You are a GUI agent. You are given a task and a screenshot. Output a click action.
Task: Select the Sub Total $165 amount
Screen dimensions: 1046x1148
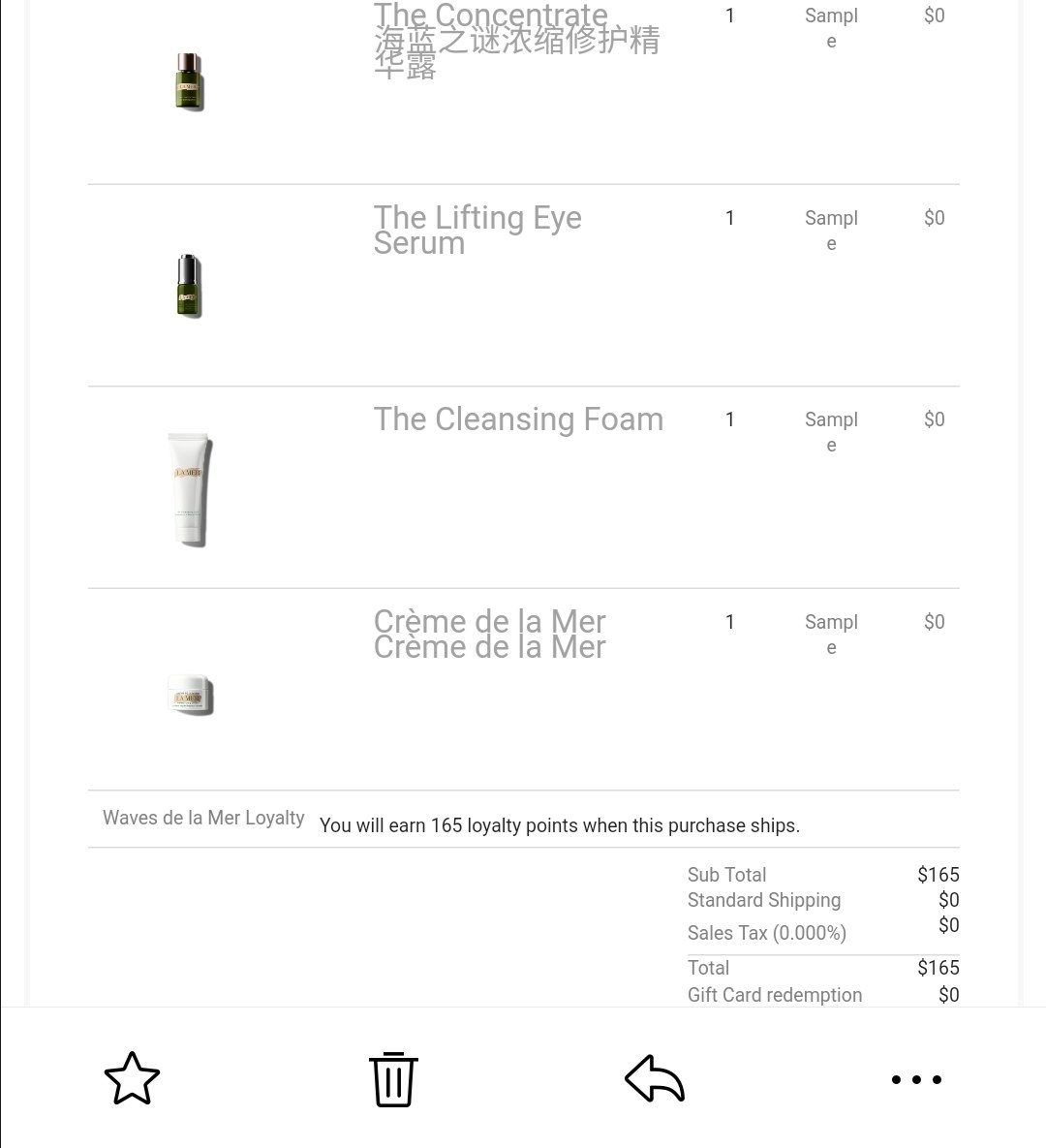tap(938, 874)
